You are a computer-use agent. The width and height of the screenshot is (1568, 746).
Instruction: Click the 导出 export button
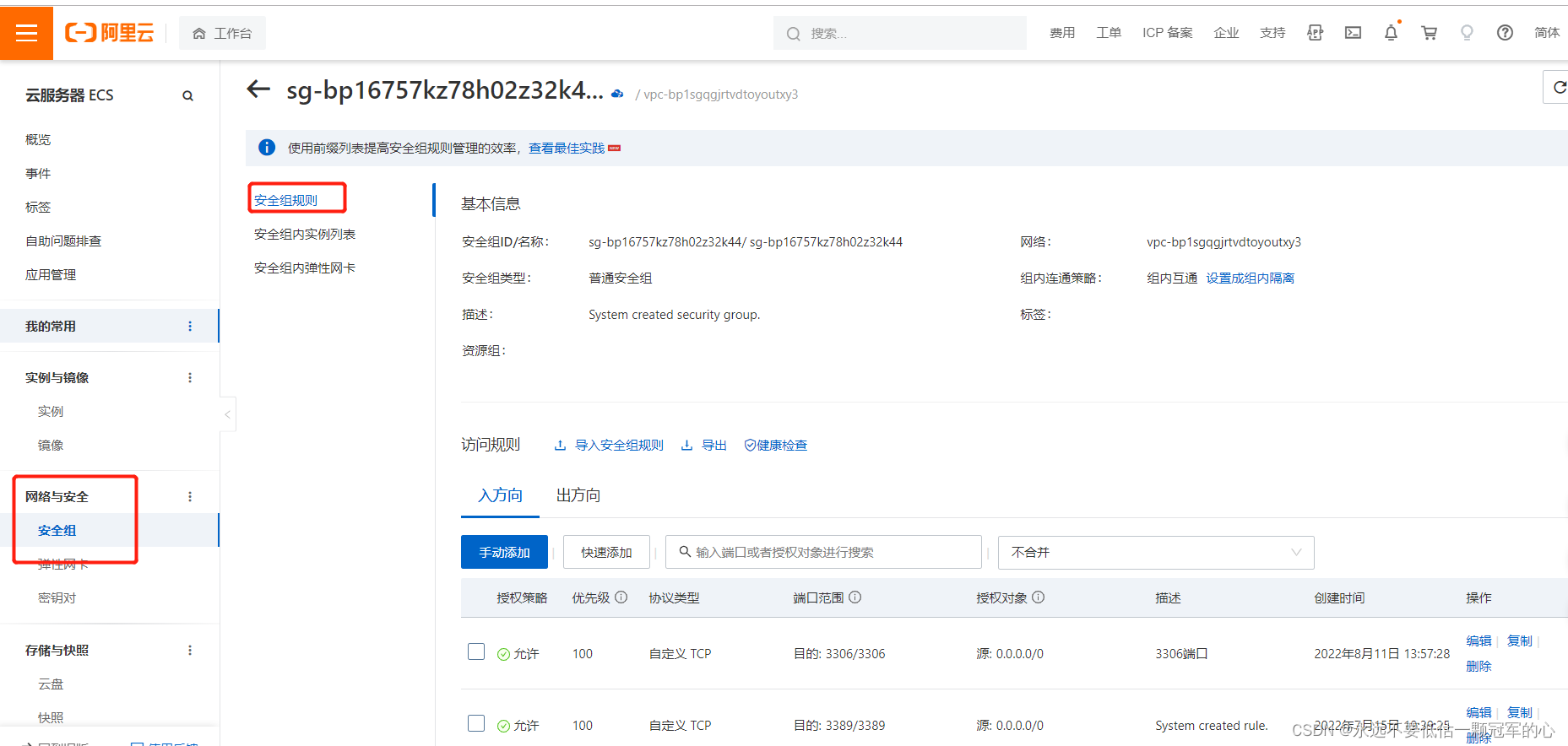click(x=704, y=445)
